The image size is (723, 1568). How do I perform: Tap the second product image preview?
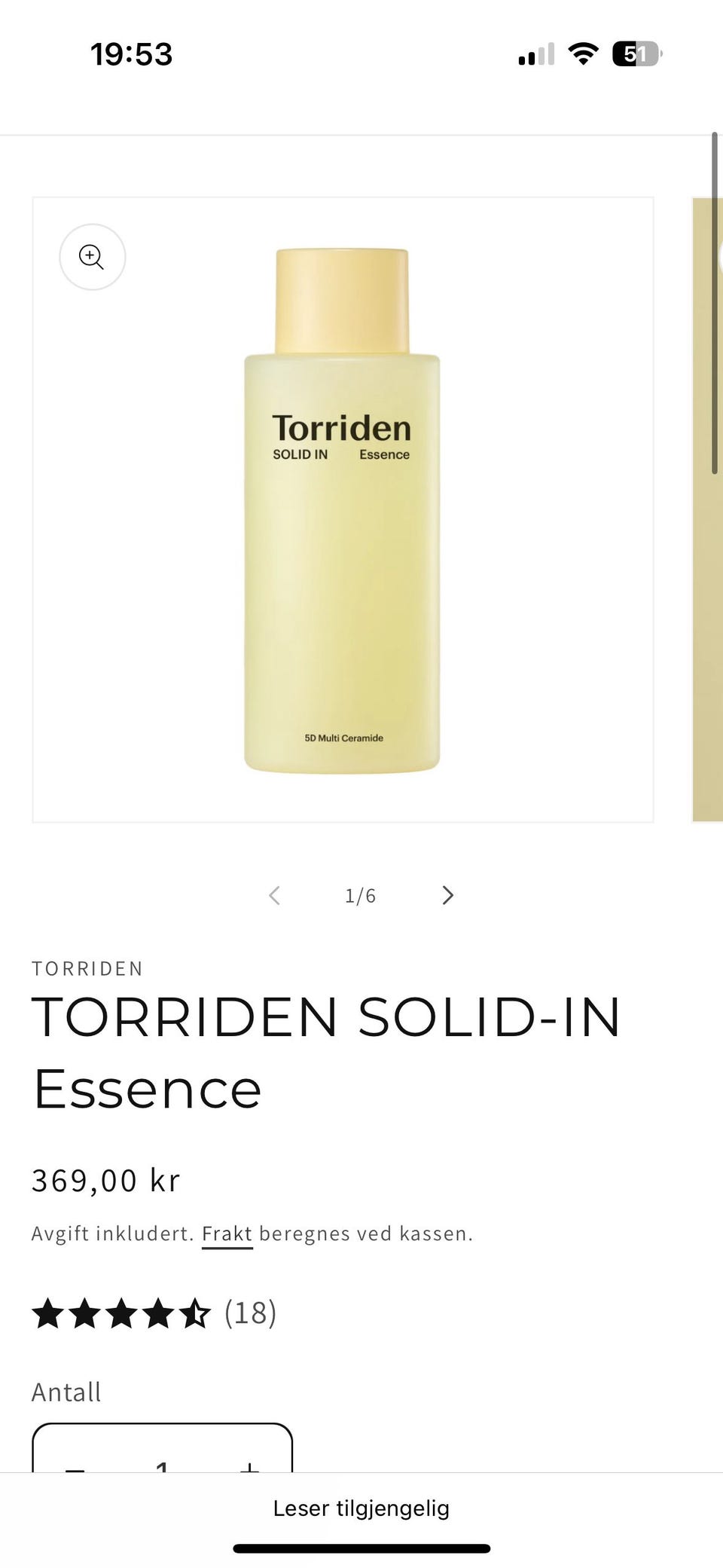coord(707,510)
